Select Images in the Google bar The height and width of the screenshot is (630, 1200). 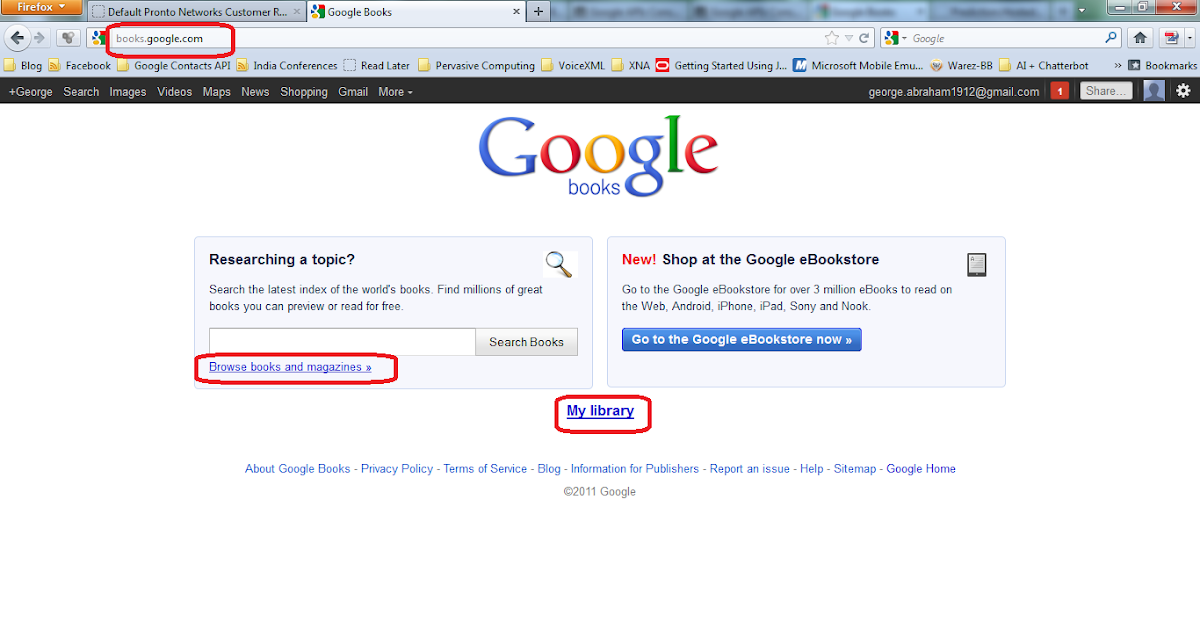128,91
